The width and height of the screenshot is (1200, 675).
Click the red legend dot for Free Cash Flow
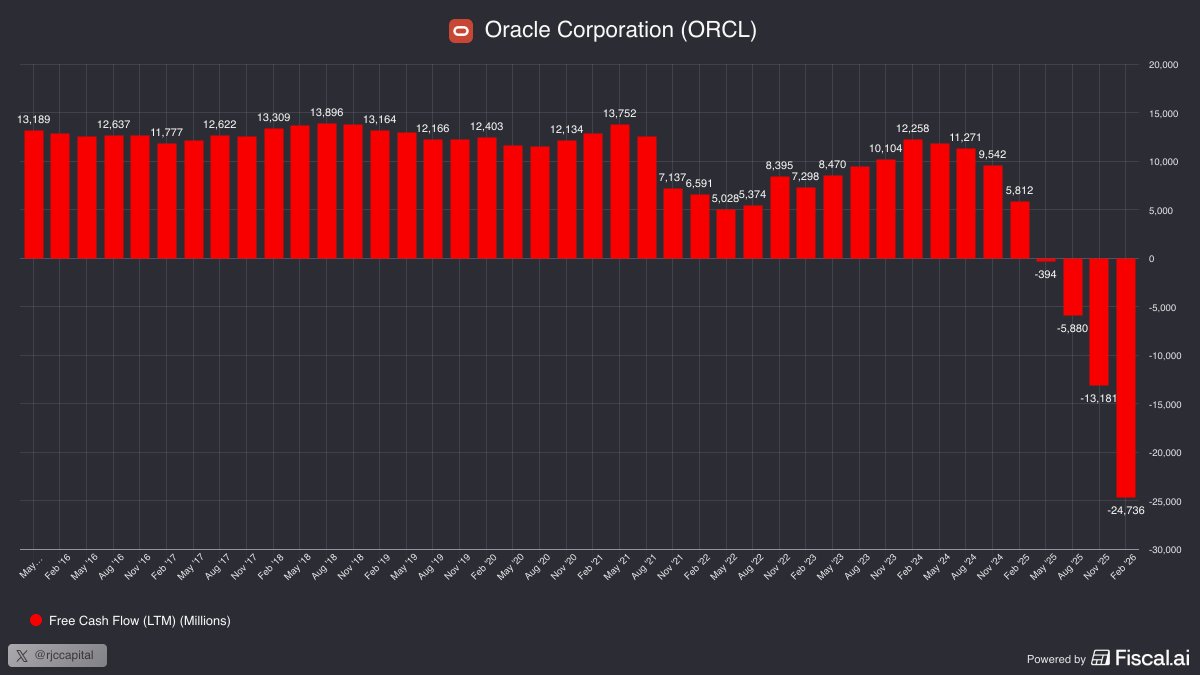coord(36,620)
